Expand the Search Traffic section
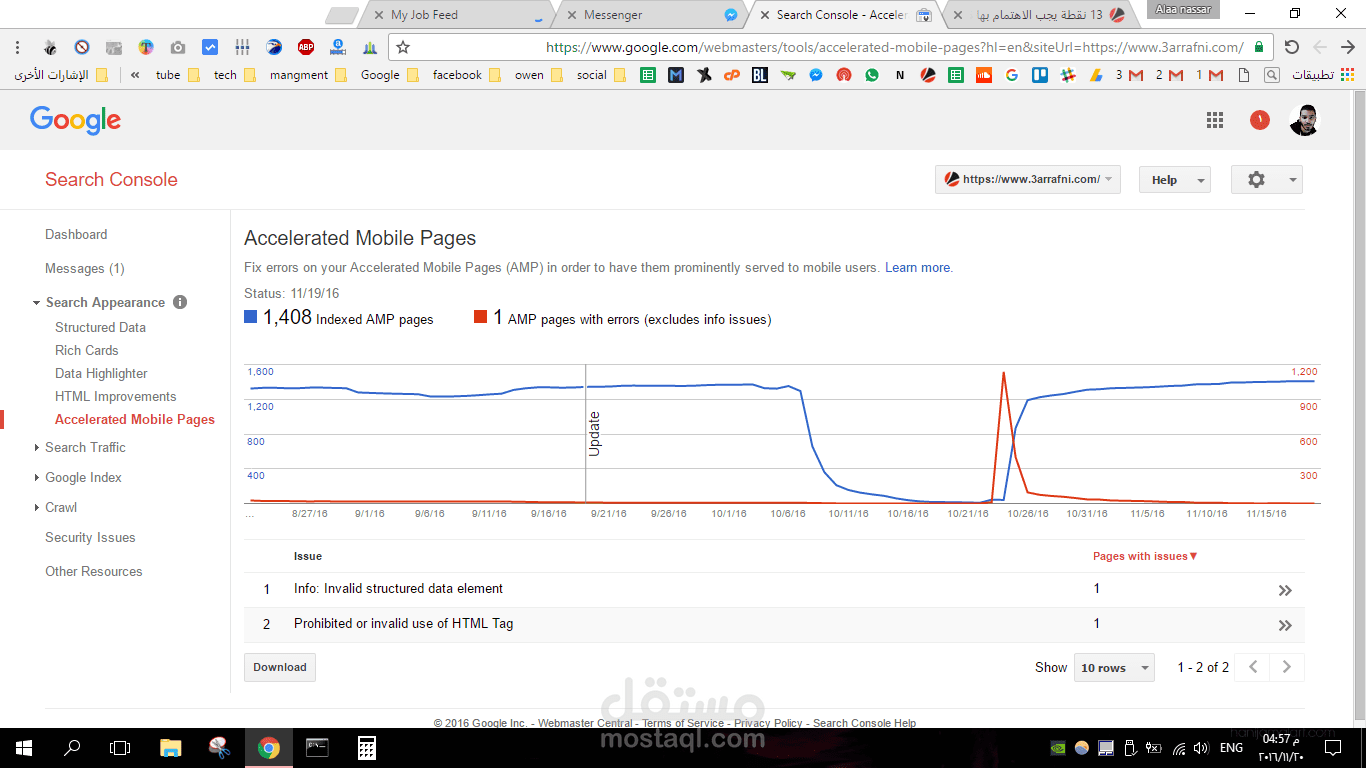The width and height of the screenshot is (1366, 768). [x=37, y=448]
